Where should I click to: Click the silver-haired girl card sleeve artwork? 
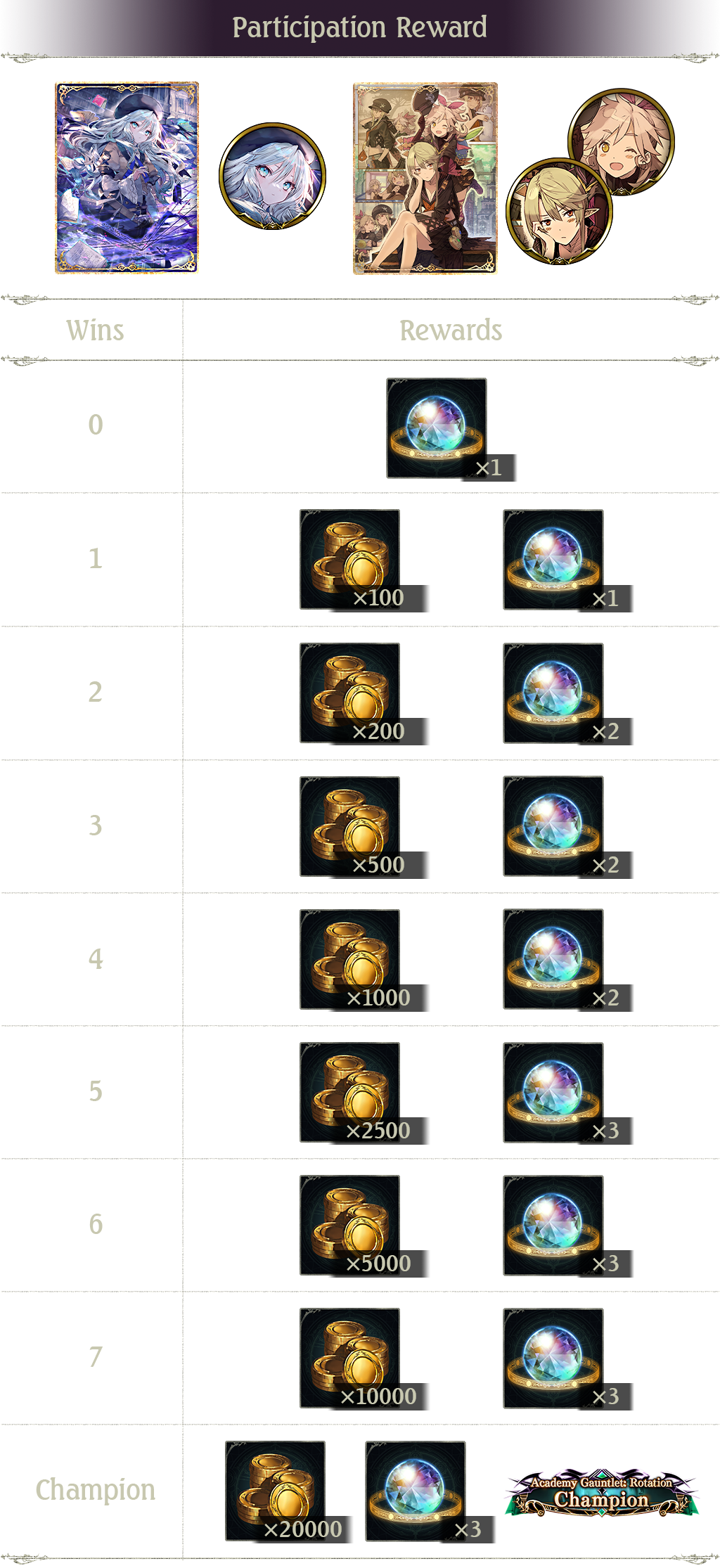tap(127, 178)
